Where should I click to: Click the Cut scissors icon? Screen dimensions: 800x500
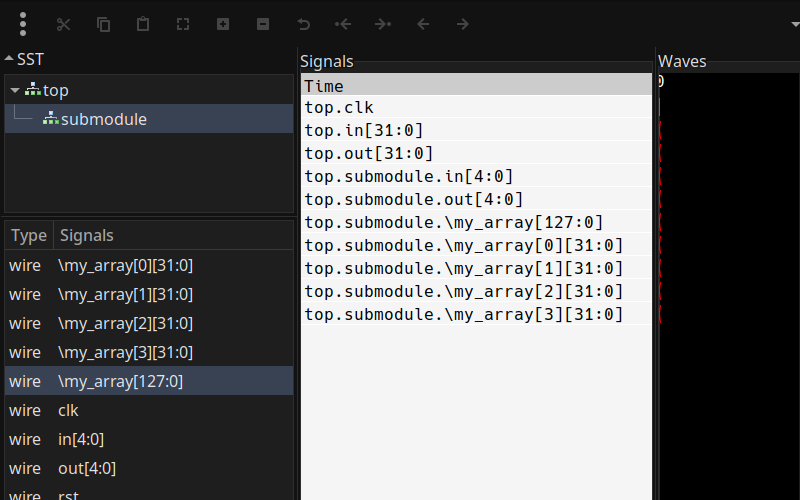[x=63, y=24]
